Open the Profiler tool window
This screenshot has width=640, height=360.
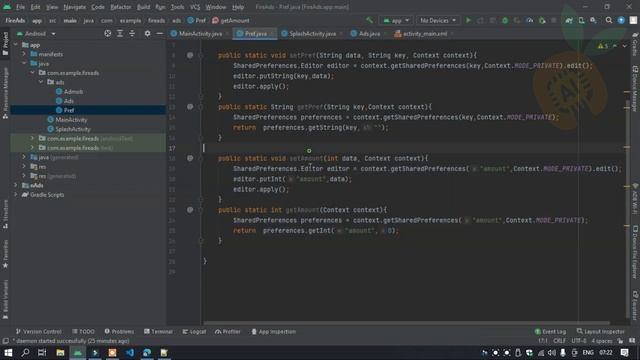(227, 331)
